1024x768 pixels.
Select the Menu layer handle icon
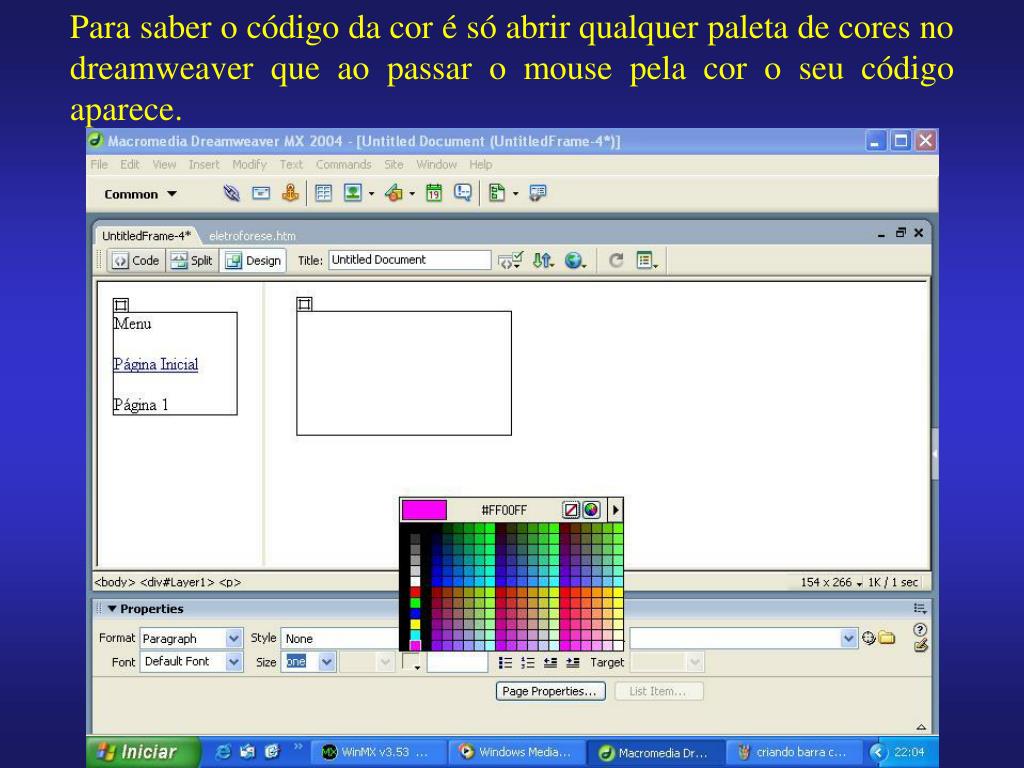(121, 305)
